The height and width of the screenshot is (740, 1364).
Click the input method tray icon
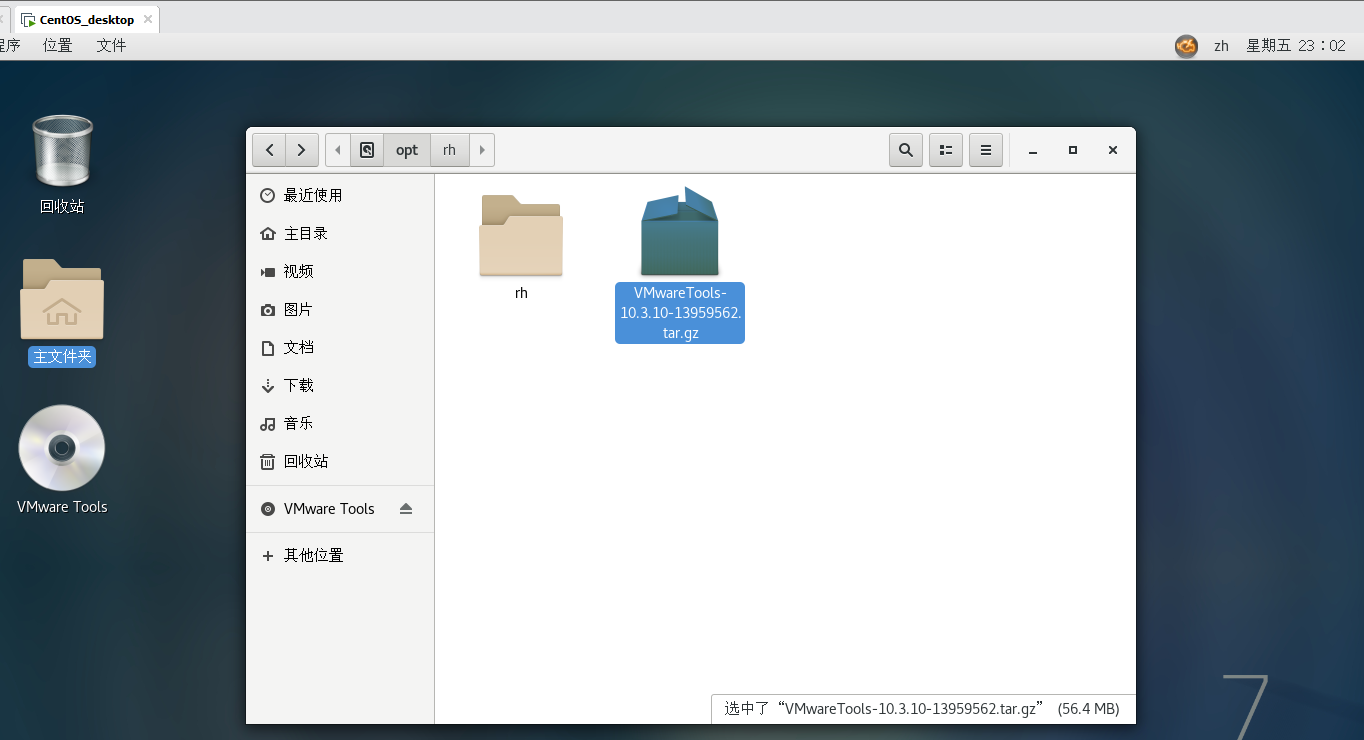1186,46
